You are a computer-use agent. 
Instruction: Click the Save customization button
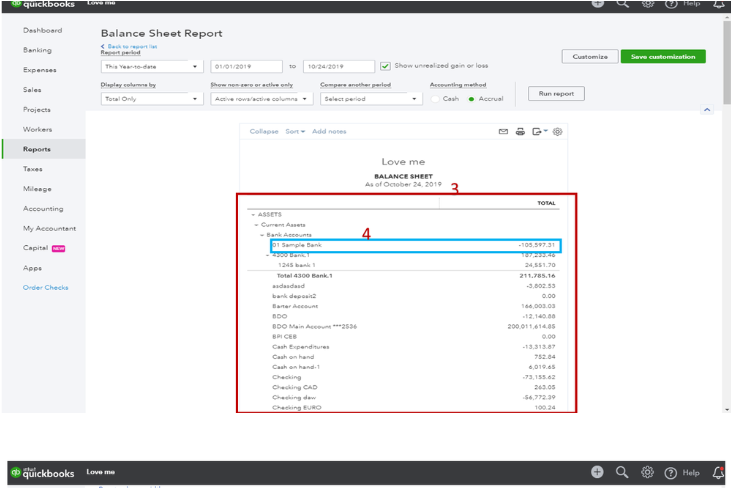tap(663, 56)
